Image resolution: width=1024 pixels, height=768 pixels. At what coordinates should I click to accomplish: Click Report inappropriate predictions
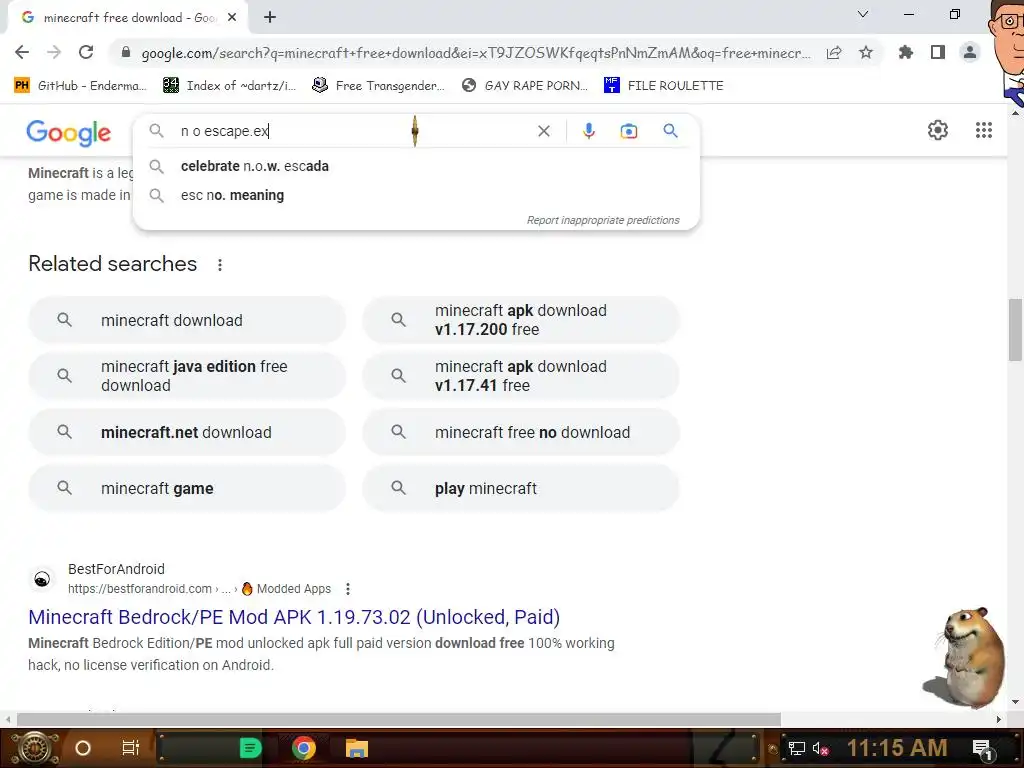pos(603,220)
